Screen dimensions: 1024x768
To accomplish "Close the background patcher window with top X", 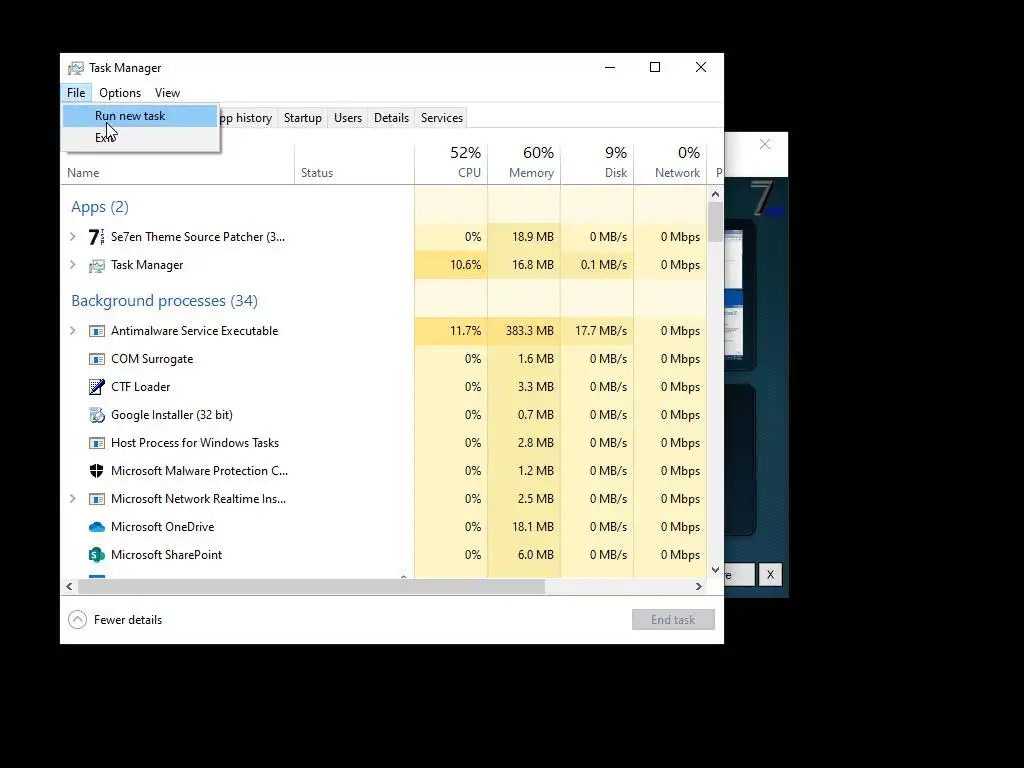I will (x=765, y=144).
